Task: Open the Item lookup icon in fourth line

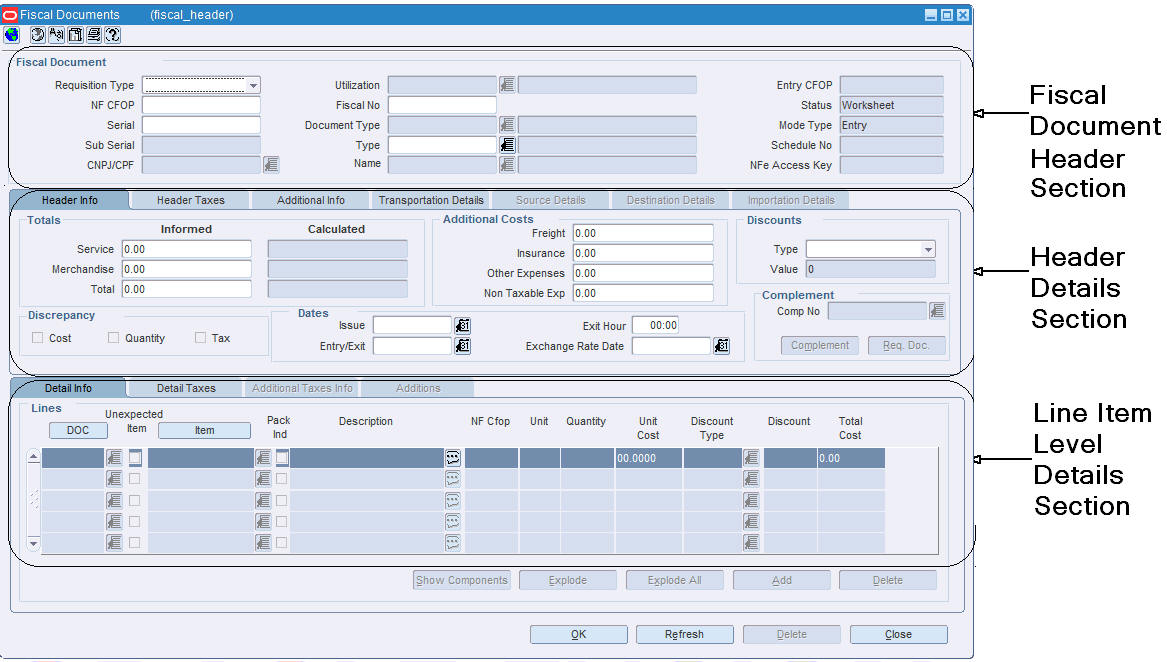Action: point(263,521)
